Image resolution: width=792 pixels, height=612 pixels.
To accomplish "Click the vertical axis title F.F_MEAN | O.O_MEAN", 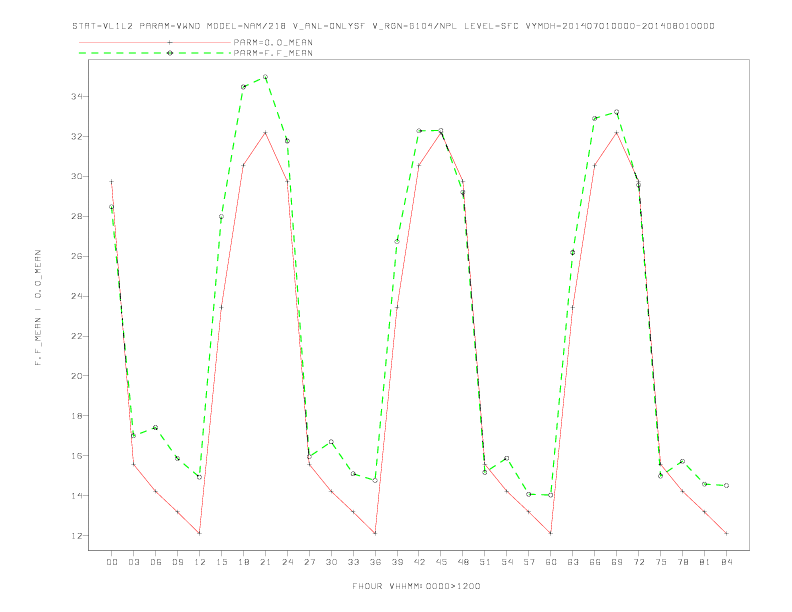I will [38, 308].
